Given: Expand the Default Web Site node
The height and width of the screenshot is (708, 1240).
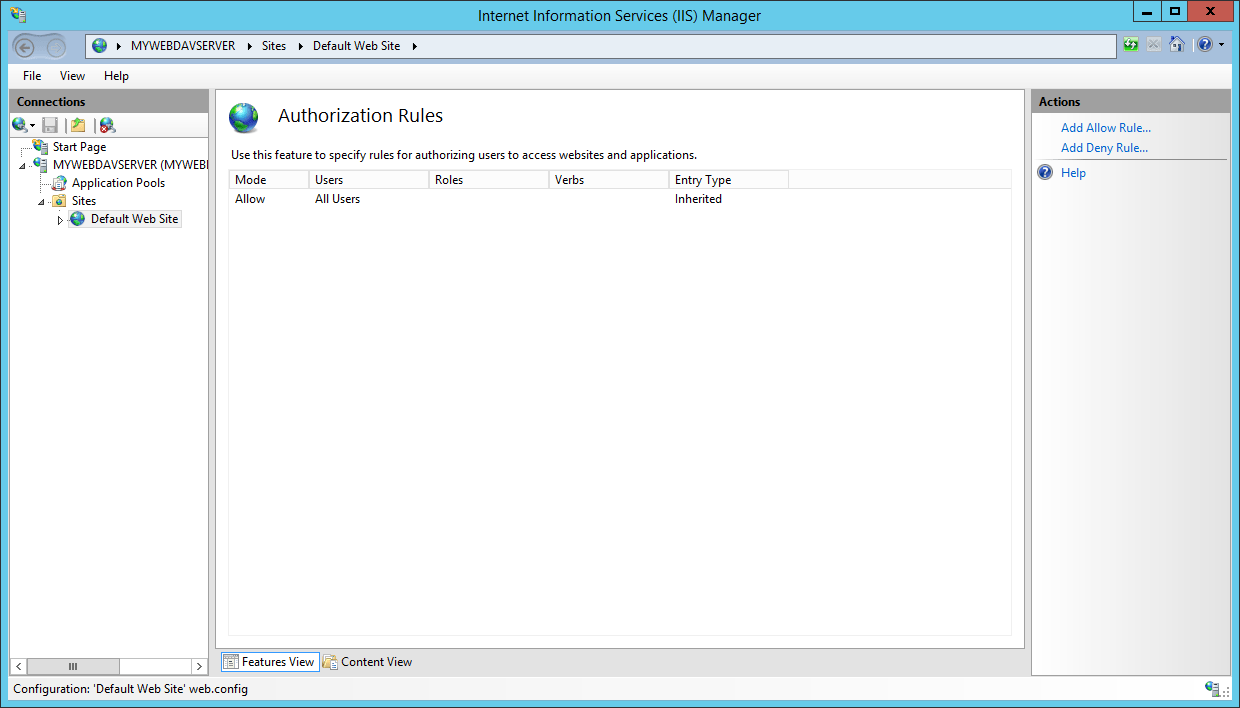Looking at the screenshot, I should click(x=60, y=220).
